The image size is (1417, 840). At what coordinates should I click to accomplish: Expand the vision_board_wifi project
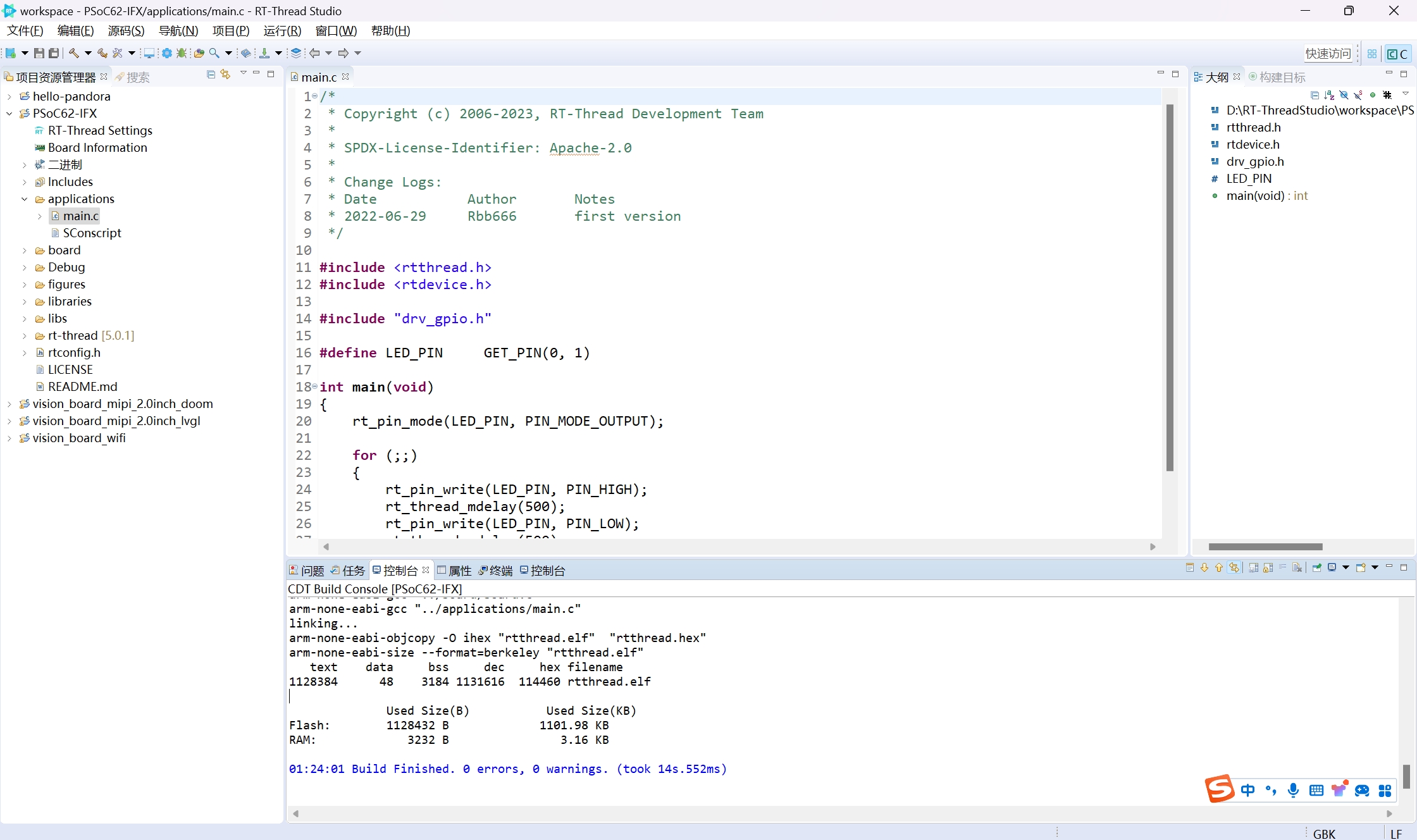point(9,438)
